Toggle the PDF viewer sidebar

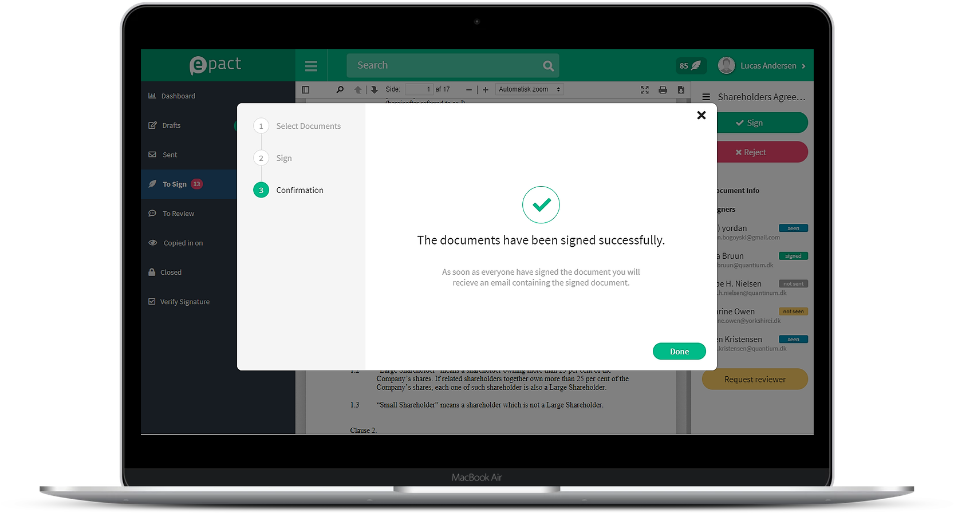305,89
